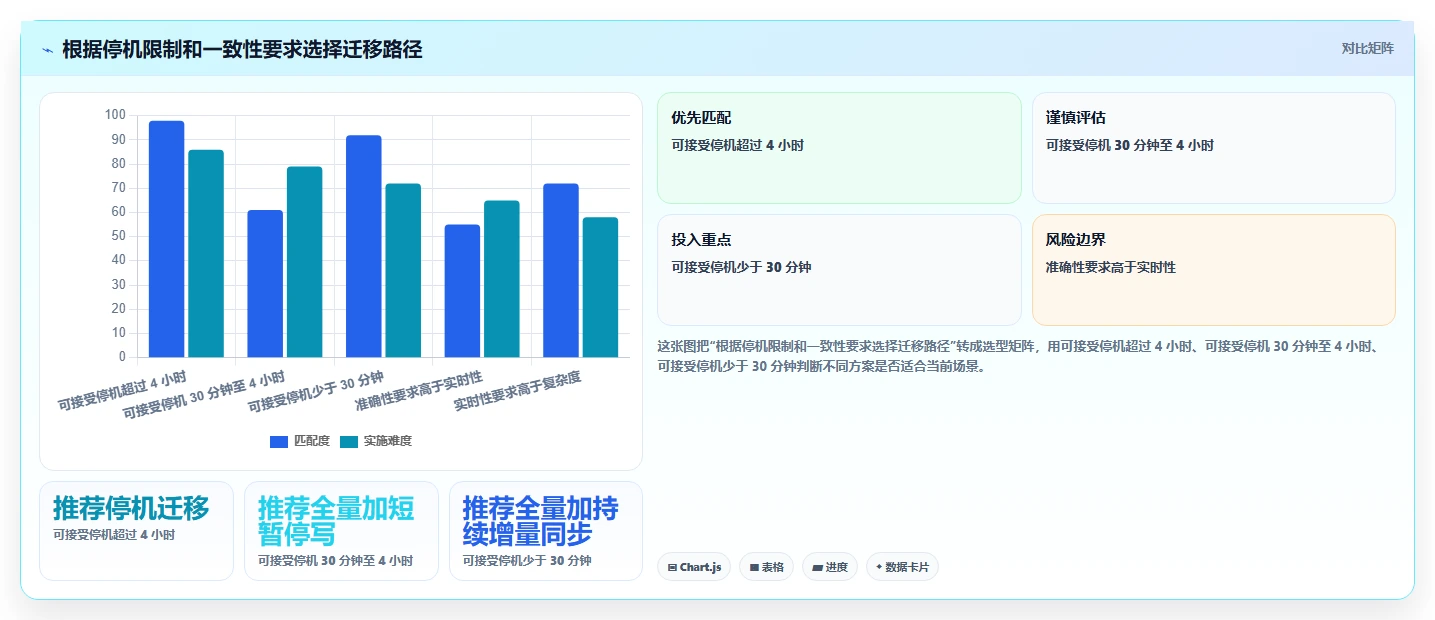Click subtitle 准确性要求高于实时性 in 风险边界 card

[x=1111, y=267]
